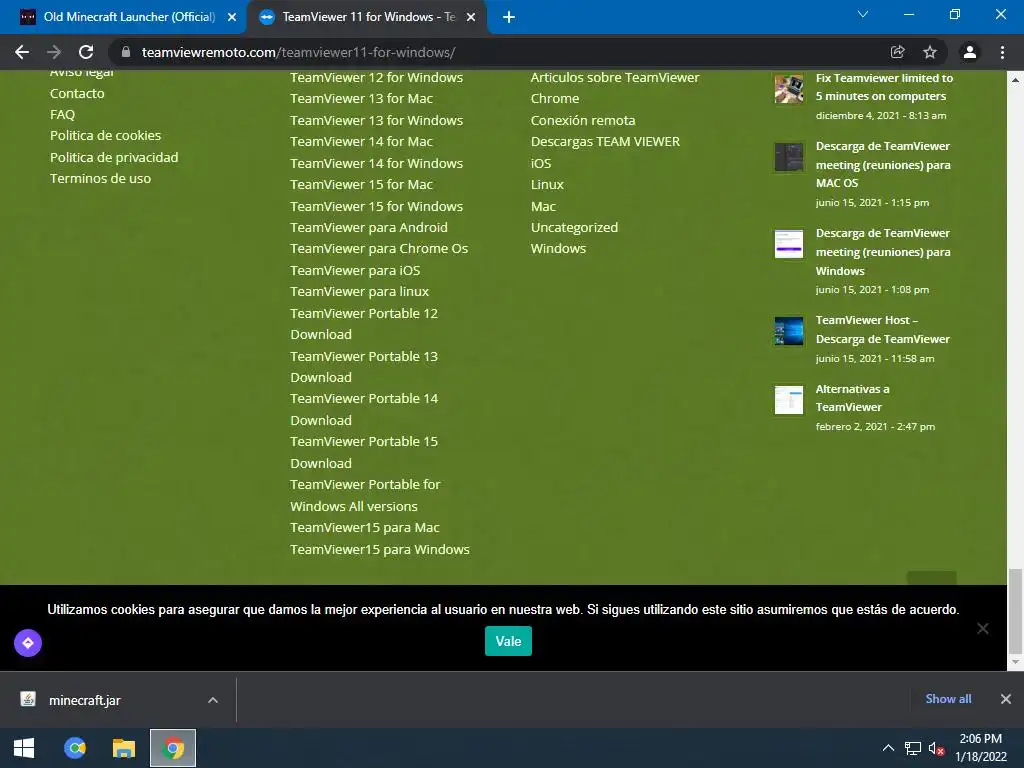Open Descargas TEAM VIEWER category

pyautogui.click(x=605, y=142)
